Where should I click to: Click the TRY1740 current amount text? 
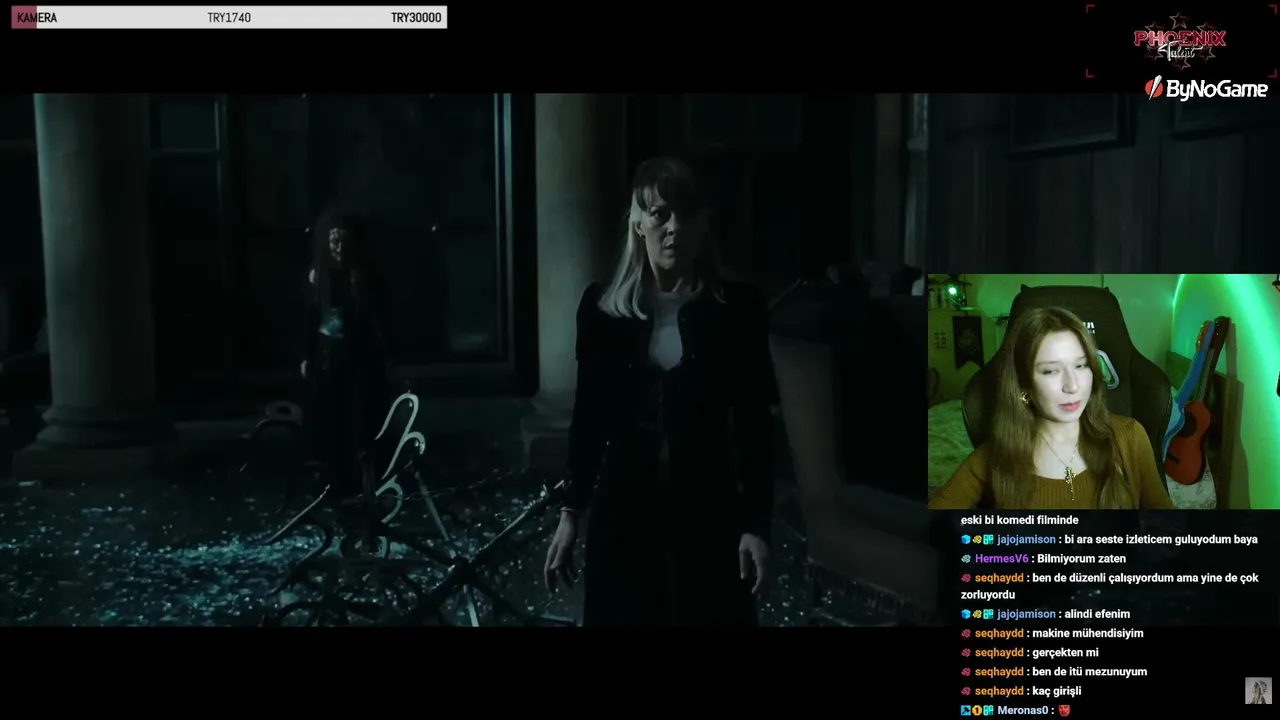(229, 18)
